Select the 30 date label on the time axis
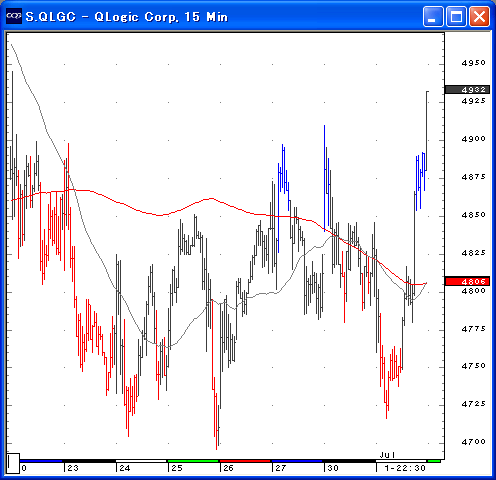 pos(333,468)
